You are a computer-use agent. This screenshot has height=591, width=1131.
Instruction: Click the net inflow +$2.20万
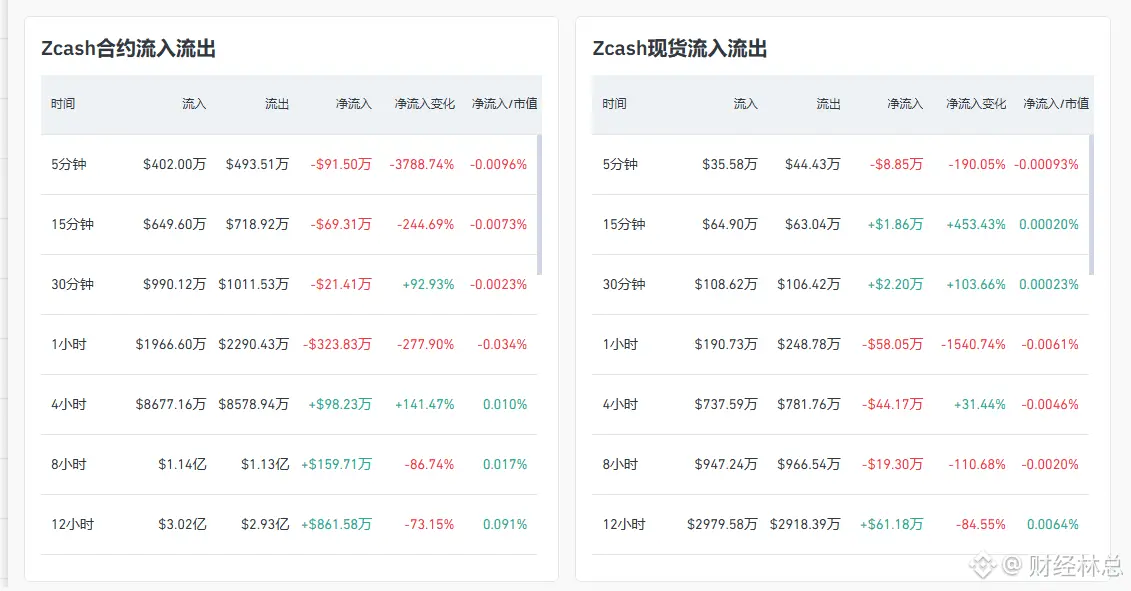(896, 284)
